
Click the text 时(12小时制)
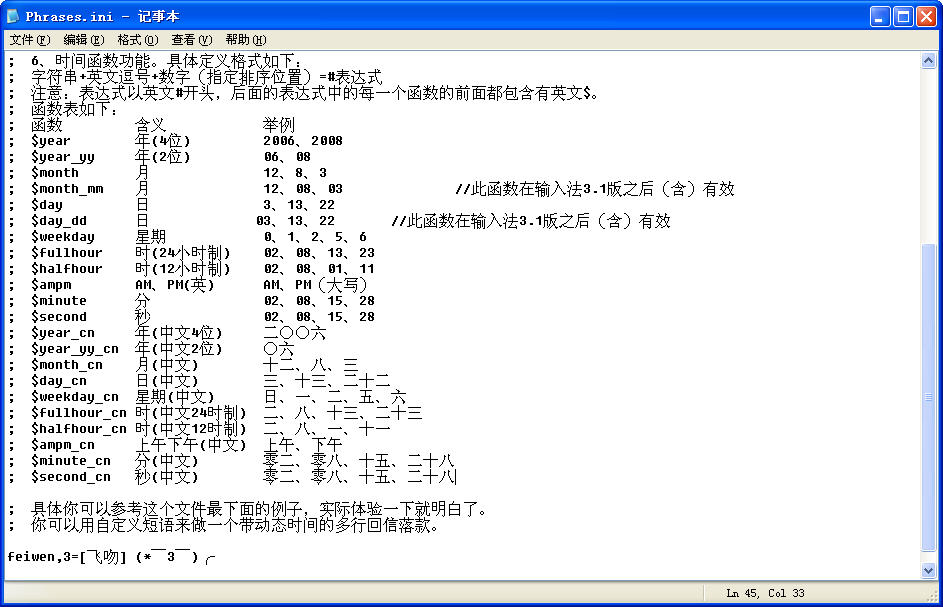pos(182,269)
